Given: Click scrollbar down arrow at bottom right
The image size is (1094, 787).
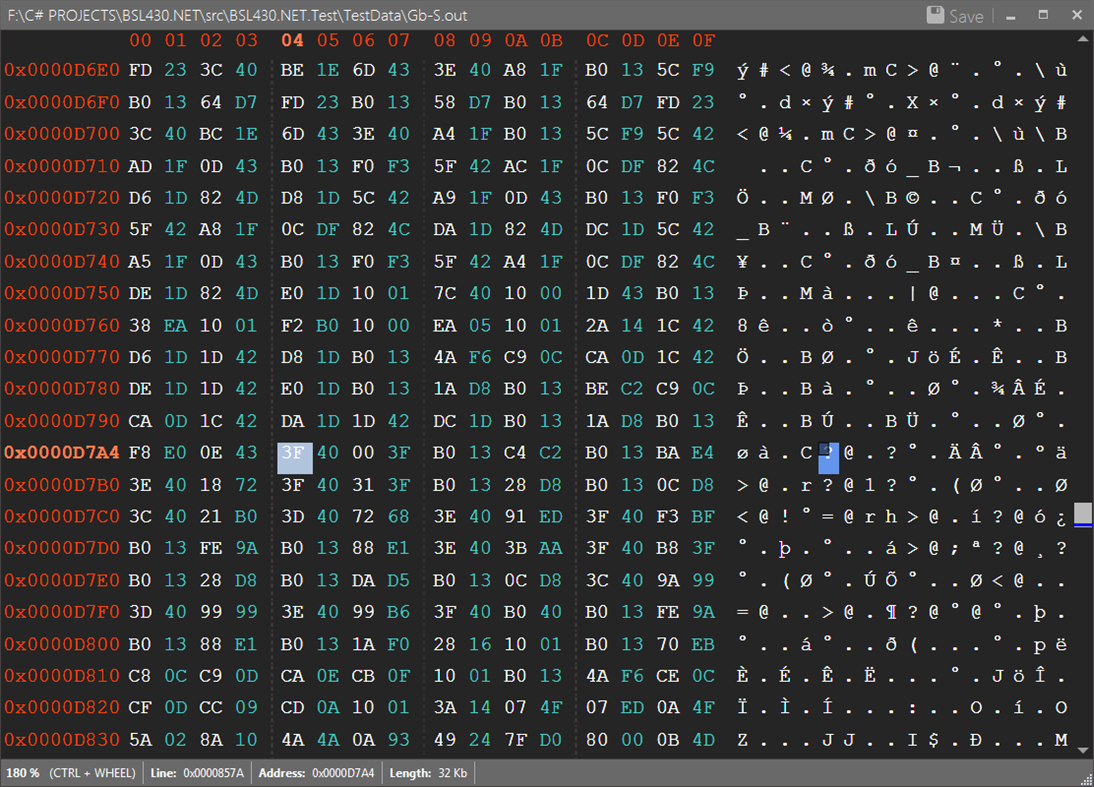Looking at the screenshot, I should [x=1083, y=750].
